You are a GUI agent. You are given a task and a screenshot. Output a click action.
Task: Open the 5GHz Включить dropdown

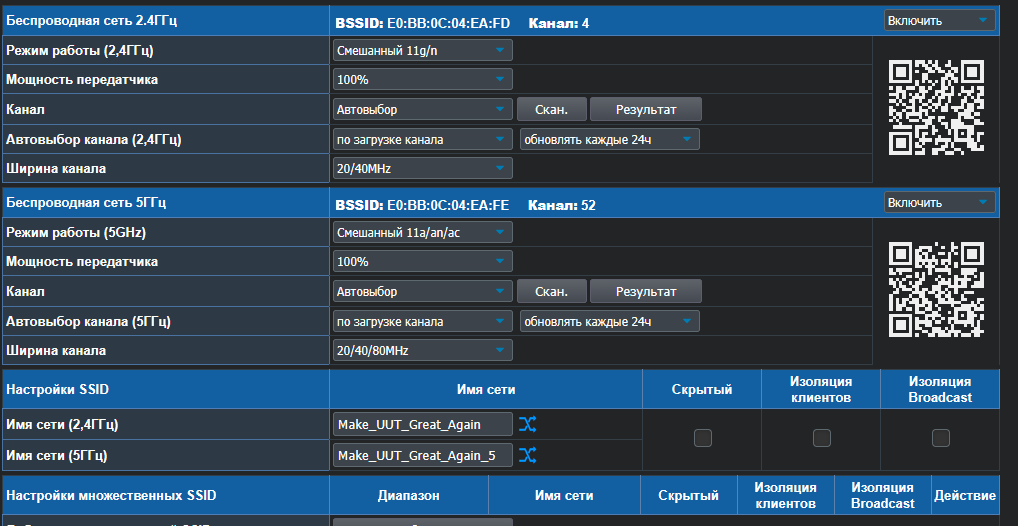pos(939,203)
